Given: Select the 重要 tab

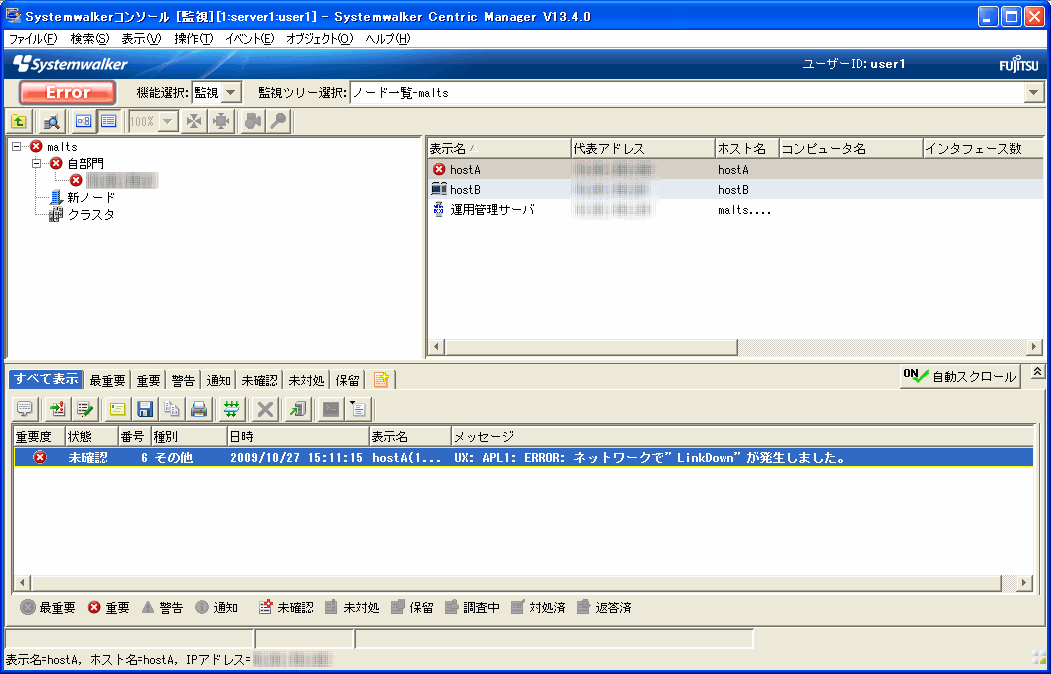Looking at the screenshot, I should (148, 380).
